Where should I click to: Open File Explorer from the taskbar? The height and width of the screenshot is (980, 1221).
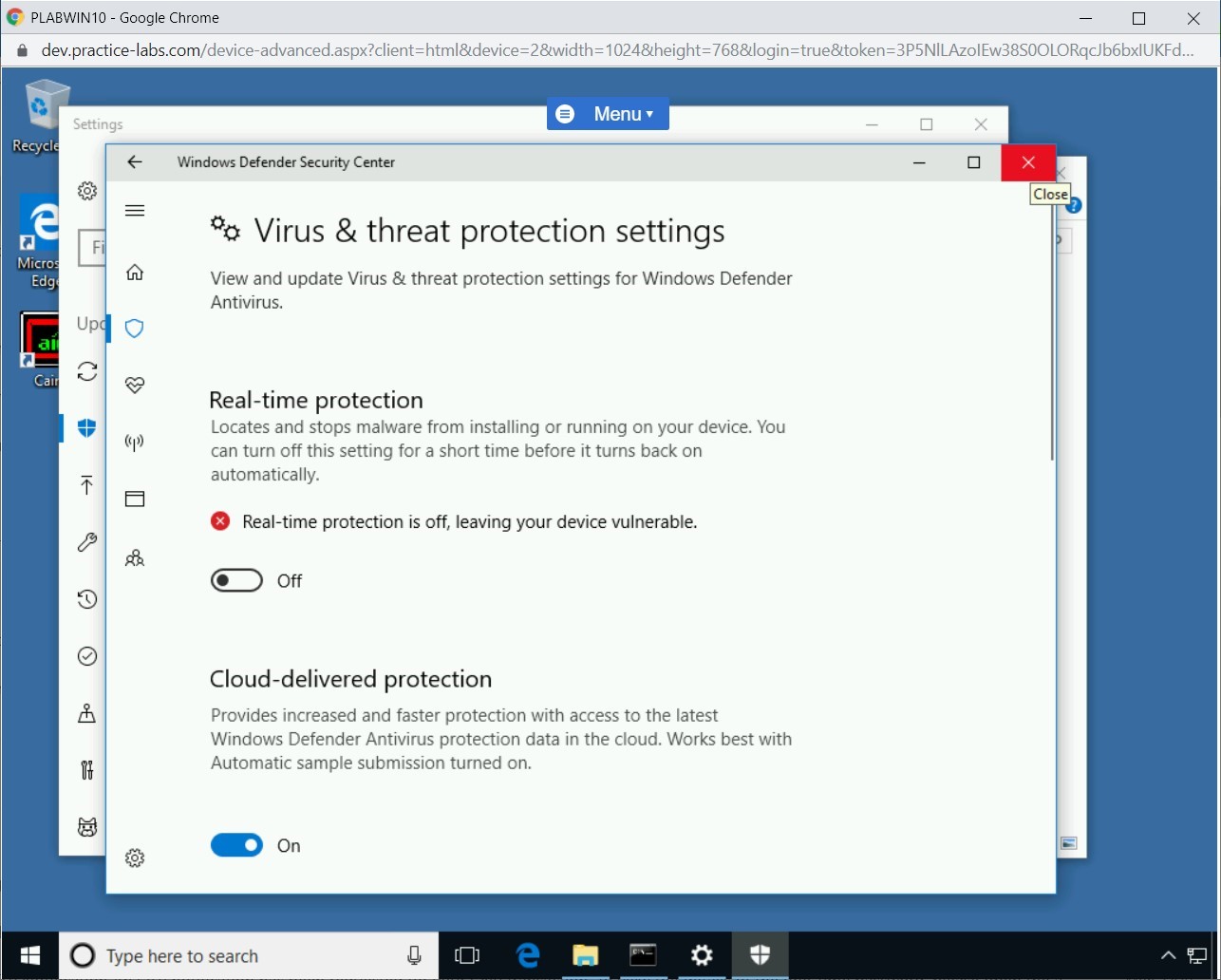point(585,955)
